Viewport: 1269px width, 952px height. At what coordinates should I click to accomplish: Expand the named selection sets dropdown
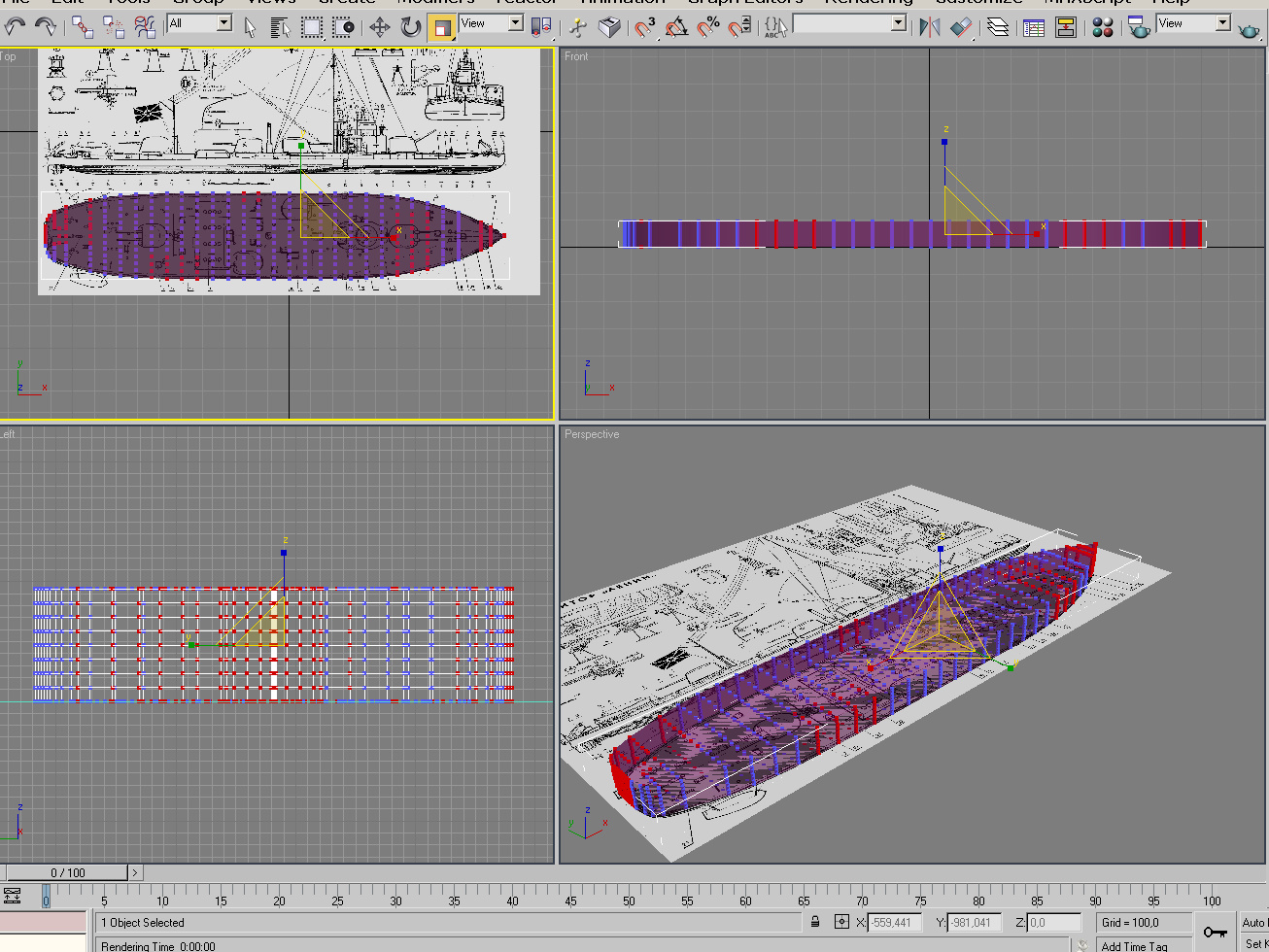tap(898, 23)
